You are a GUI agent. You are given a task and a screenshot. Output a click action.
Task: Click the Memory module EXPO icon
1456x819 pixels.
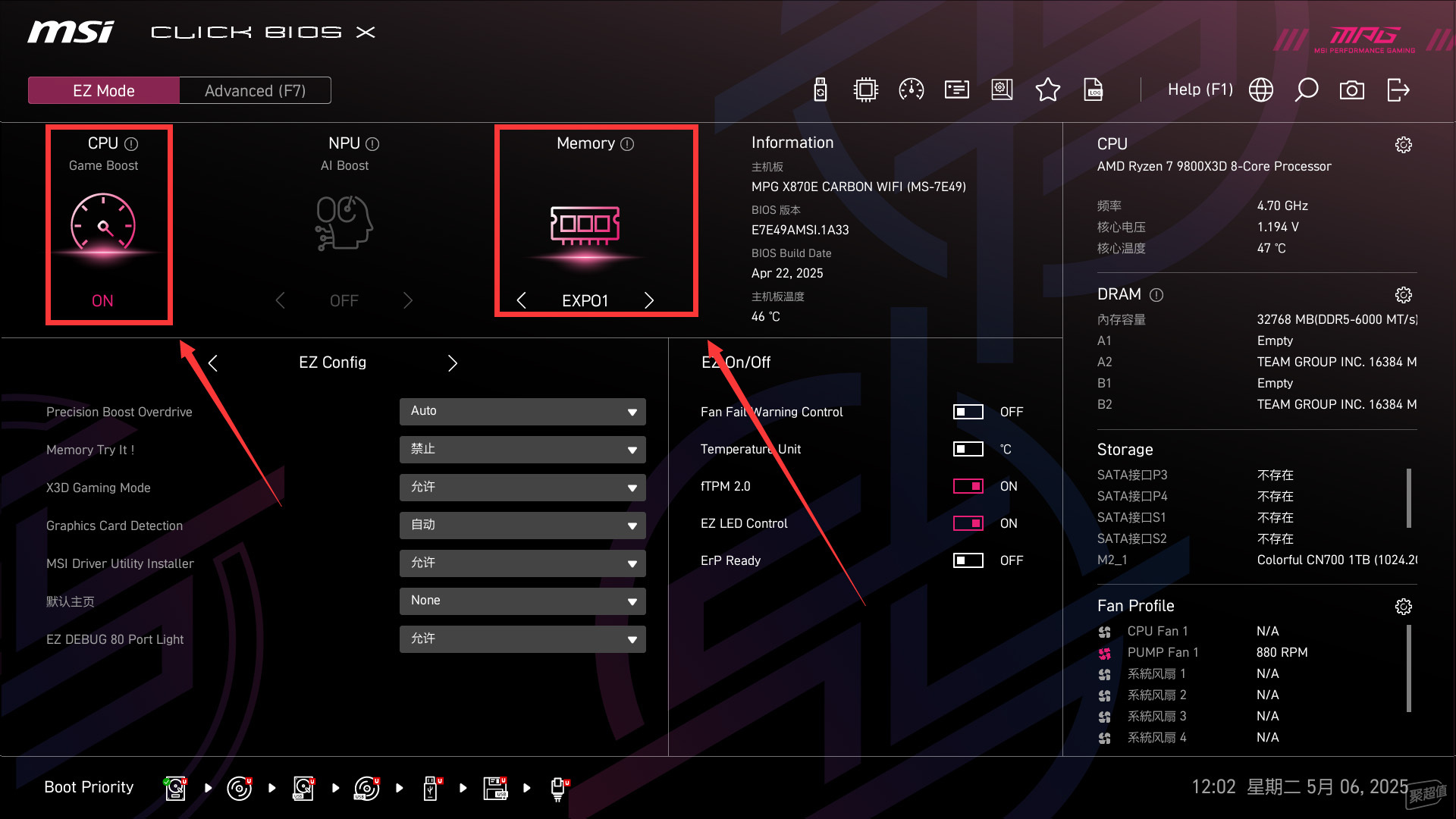(x=585, y=226)
